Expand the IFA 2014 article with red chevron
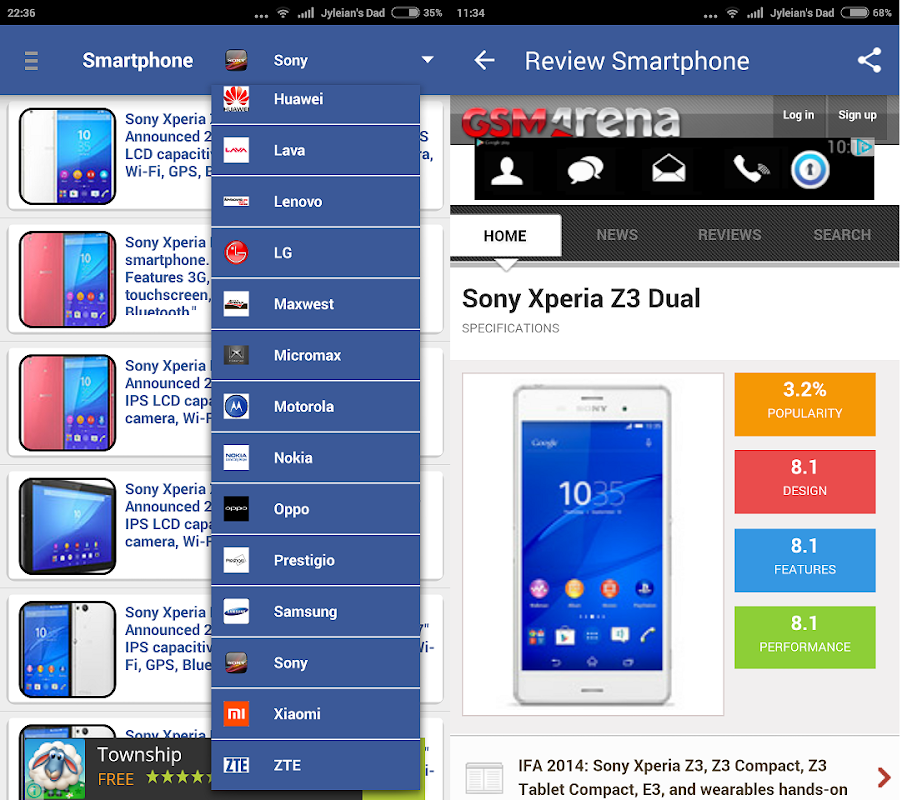The image size is (902, 800). (884, 778)
